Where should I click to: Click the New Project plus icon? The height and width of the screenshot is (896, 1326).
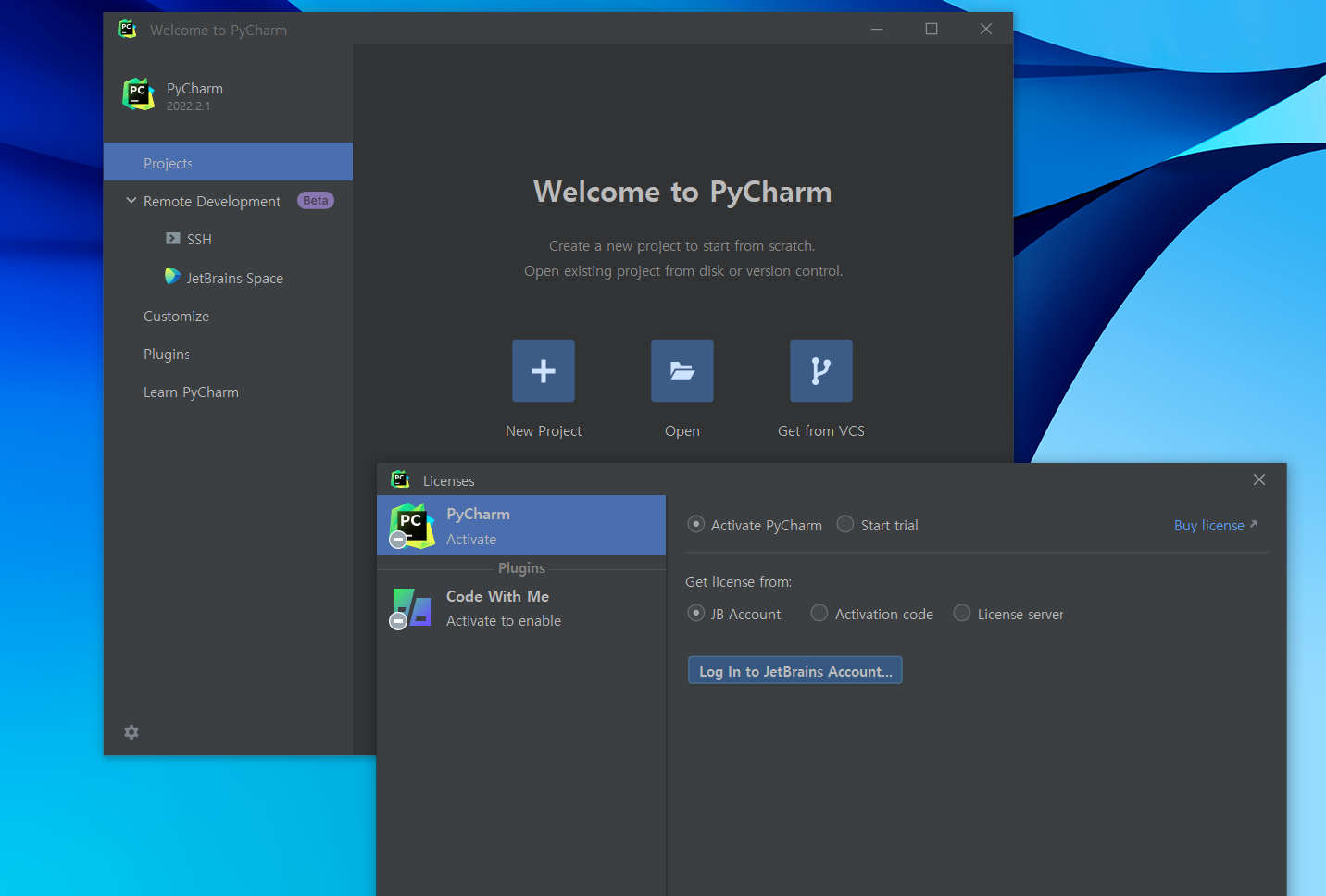(544, 370)
